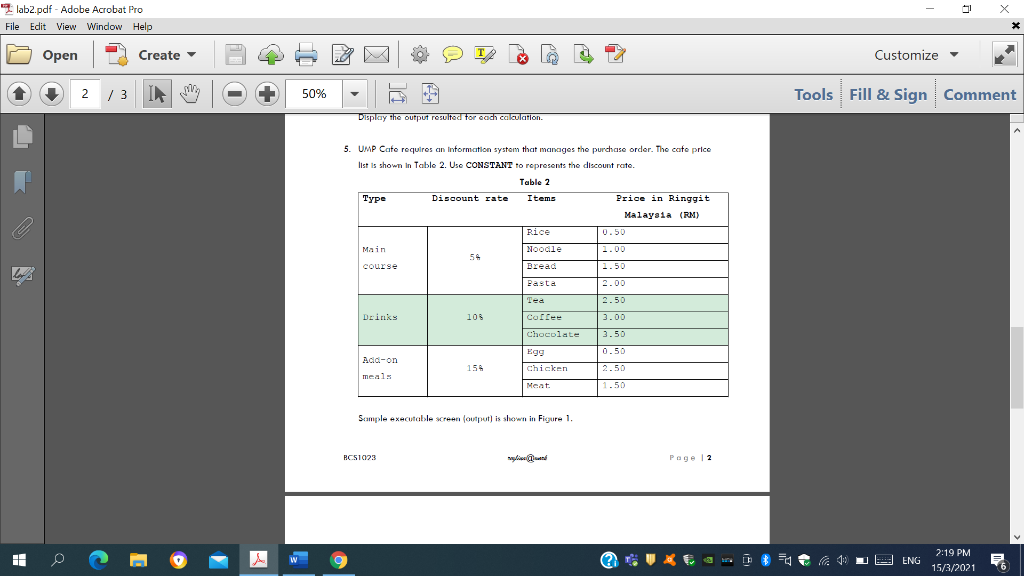This screenshot has height=576, width=1024.
Task: Click the fit width scrolling icon
Action: pyautogui.click(x=397, y=94)
